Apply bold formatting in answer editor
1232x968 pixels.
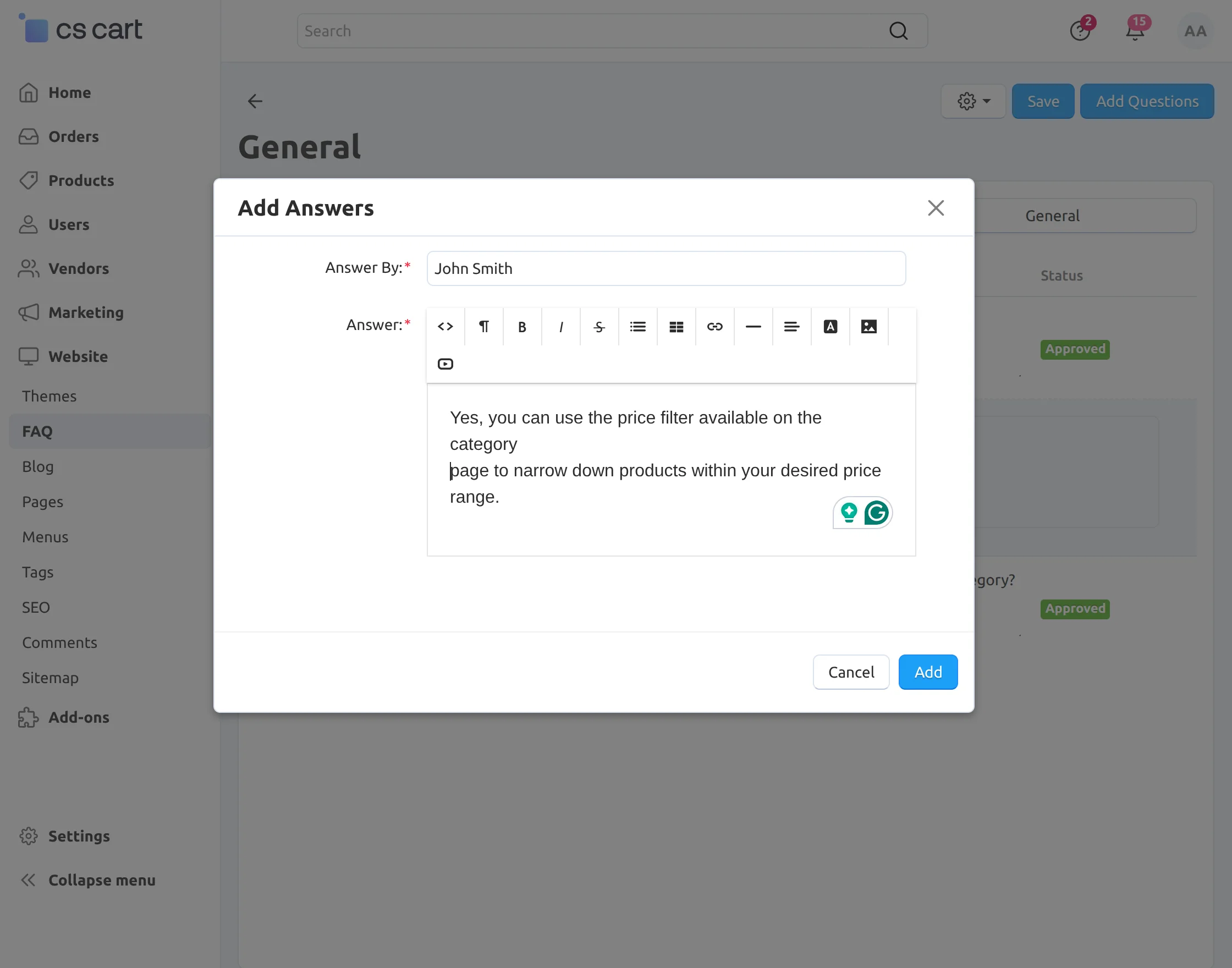click(x=522, y=327)
